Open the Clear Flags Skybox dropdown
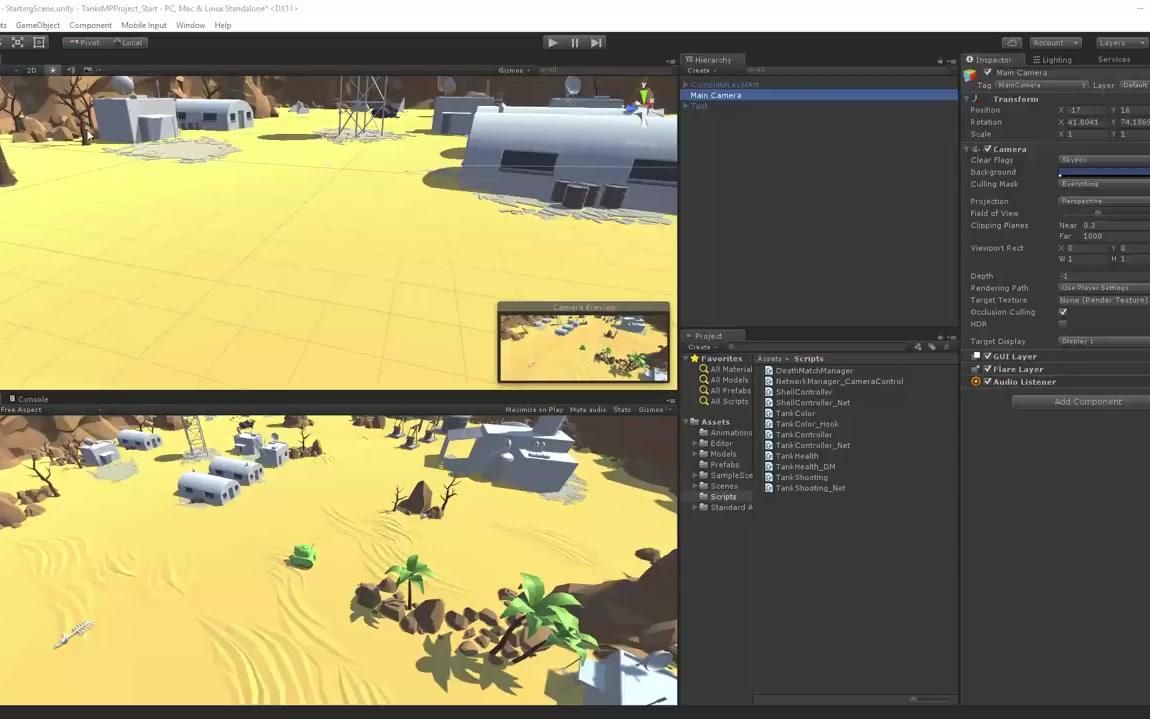This screenshot has width=1150, height=719. pyautogui.click(x=1104, y=160)
